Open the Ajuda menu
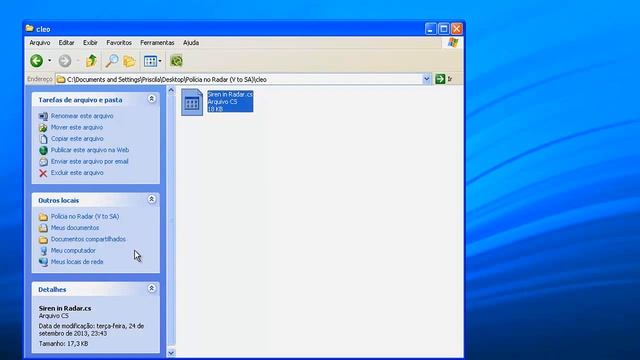Viewport: 640px width, 360px height. coord(191,42)
